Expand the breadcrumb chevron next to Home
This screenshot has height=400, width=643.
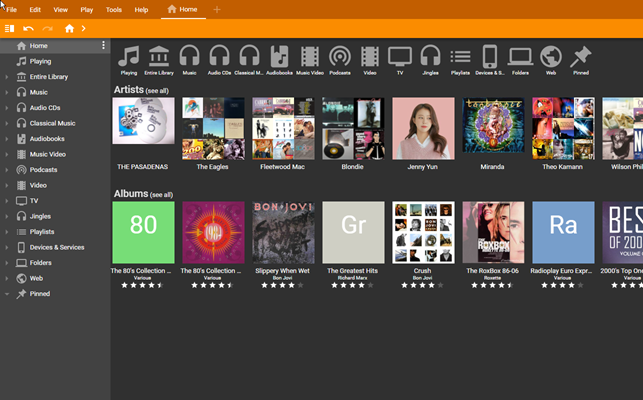[x=84, y=29]
